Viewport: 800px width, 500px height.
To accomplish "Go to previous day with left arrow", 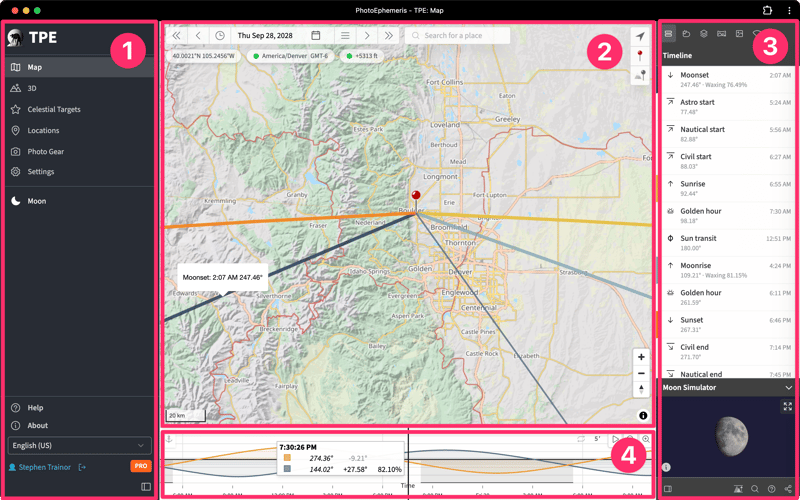I will pos(198,36).
